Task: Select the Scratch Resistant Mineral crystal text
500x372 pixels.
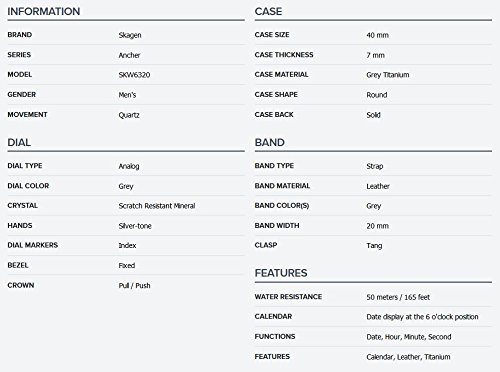Action: [x=157, y=206]
